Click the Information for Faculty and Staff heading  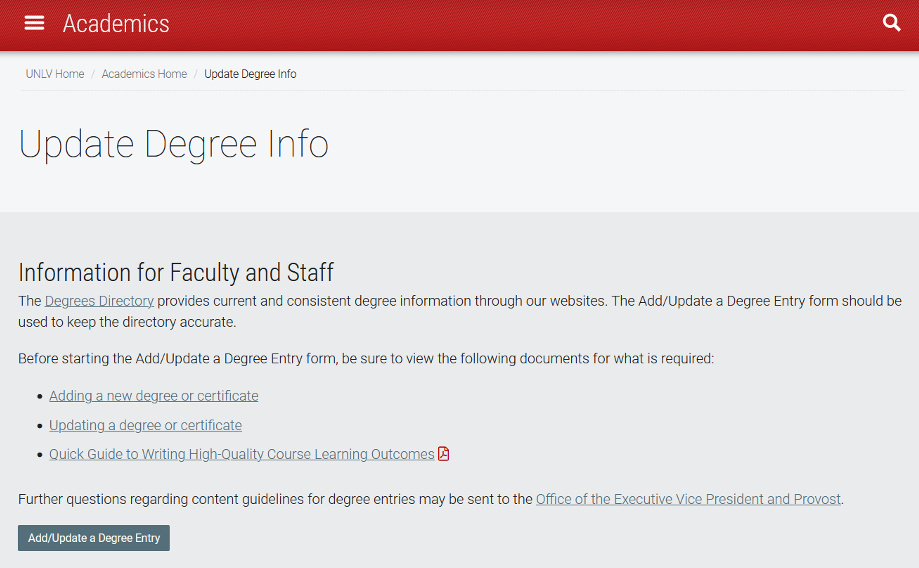click(176, 272)
